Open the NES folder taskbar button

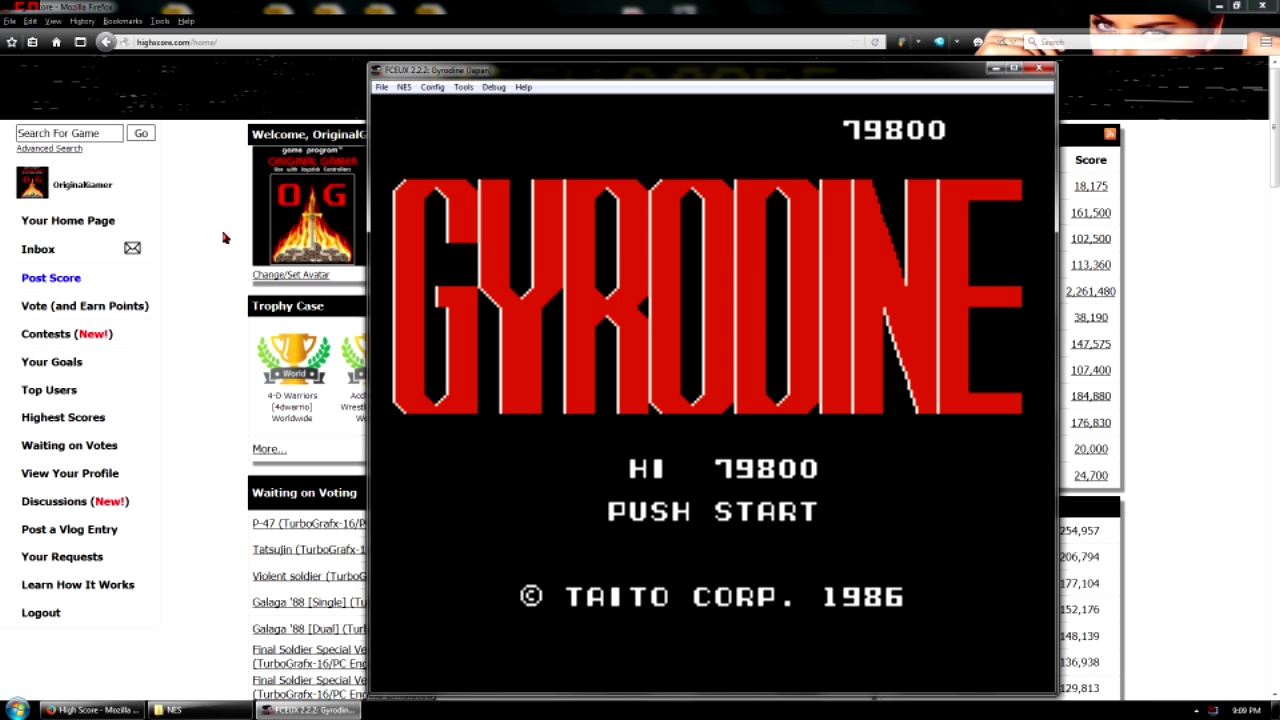tap(198, 710)
